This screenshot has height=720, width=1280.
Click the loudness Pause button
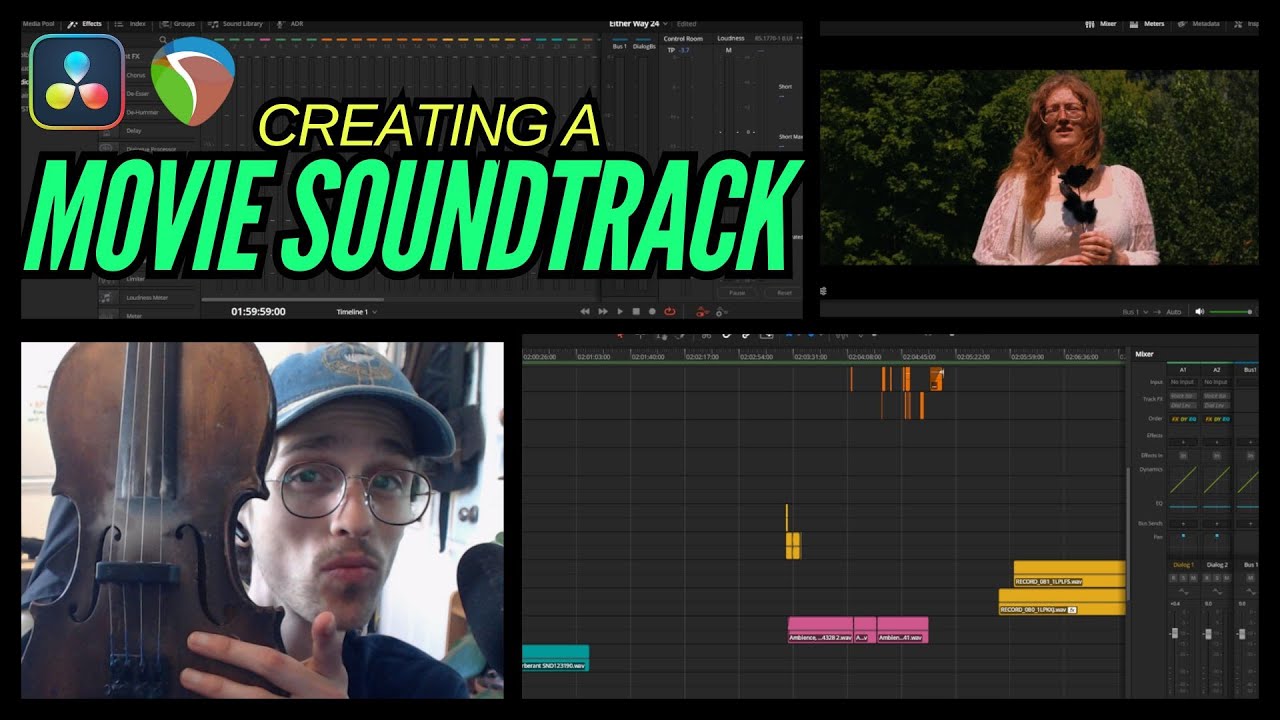coord(737,293)
